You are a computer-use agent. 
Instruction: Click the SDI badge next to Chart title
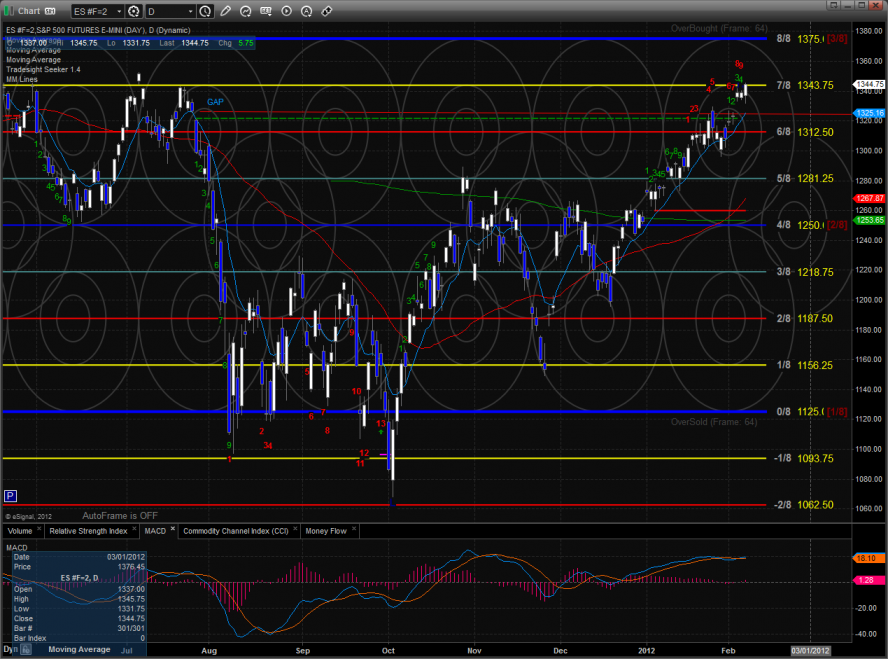[50, 11]
